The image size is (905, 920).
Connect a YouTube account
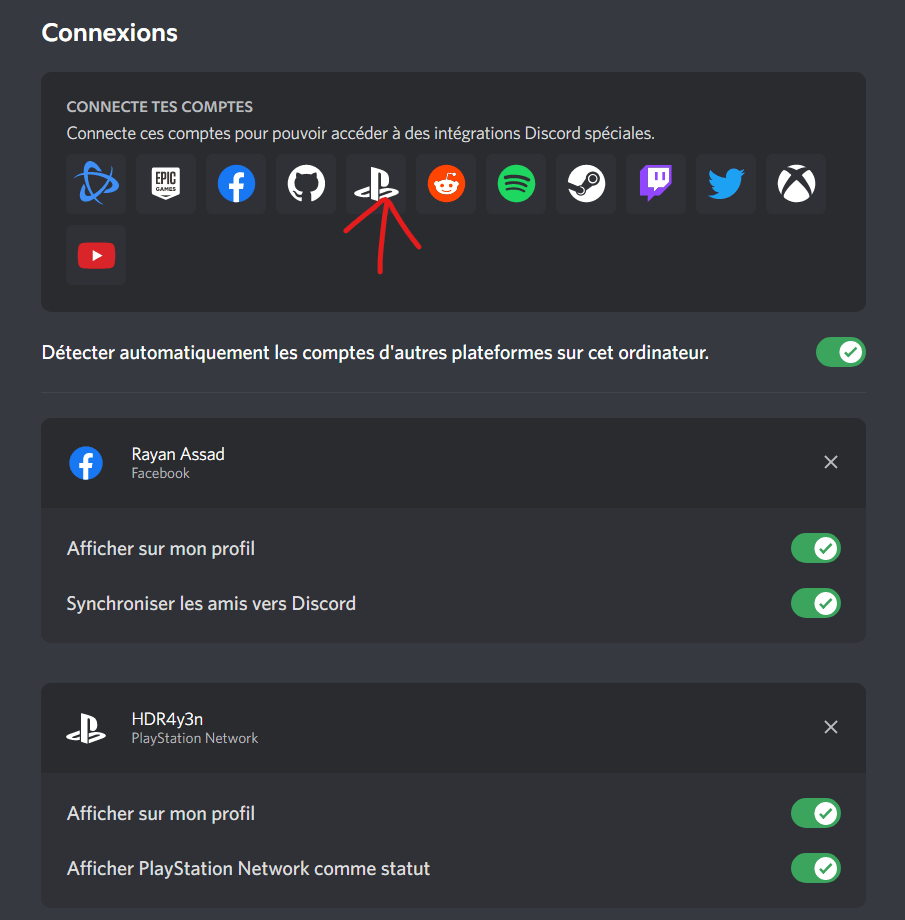[x=96, y=255]
